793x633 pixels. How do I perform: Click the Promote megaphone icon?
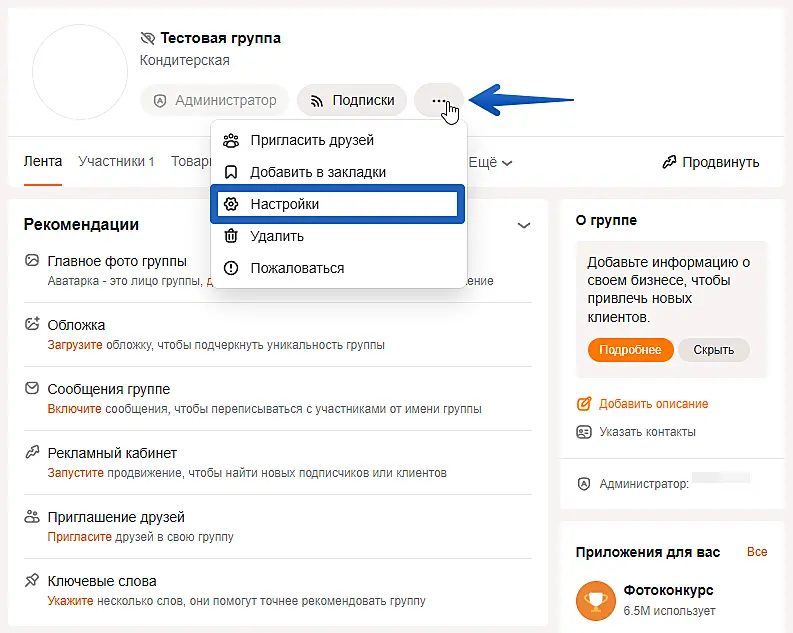pos(669,162)
